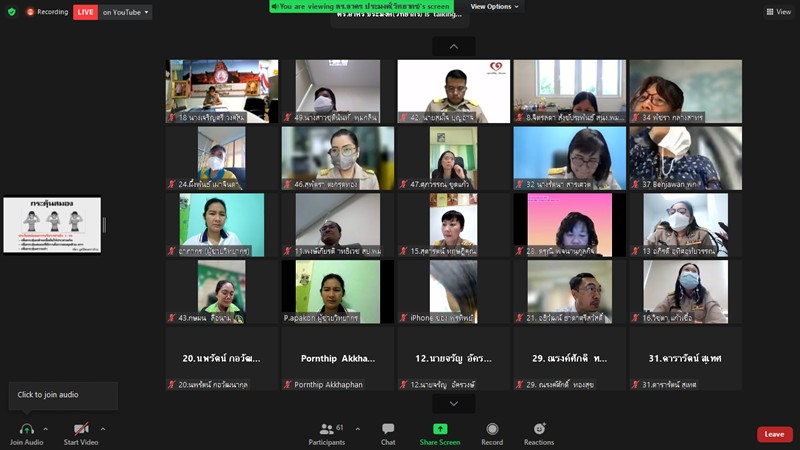
Task: Select video tile of participant 21
Action: pos(570,292)
